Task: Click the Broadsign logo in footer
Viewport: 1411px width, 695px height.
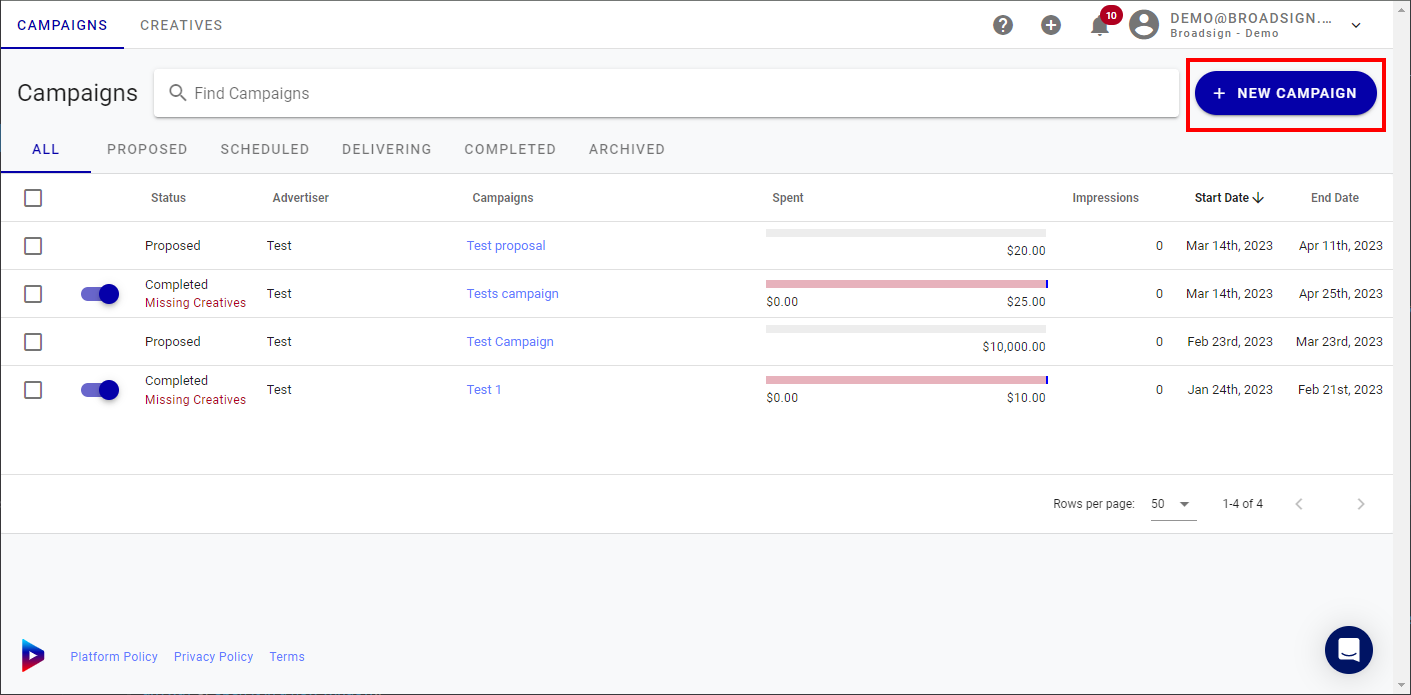Action: coord(33,655)
